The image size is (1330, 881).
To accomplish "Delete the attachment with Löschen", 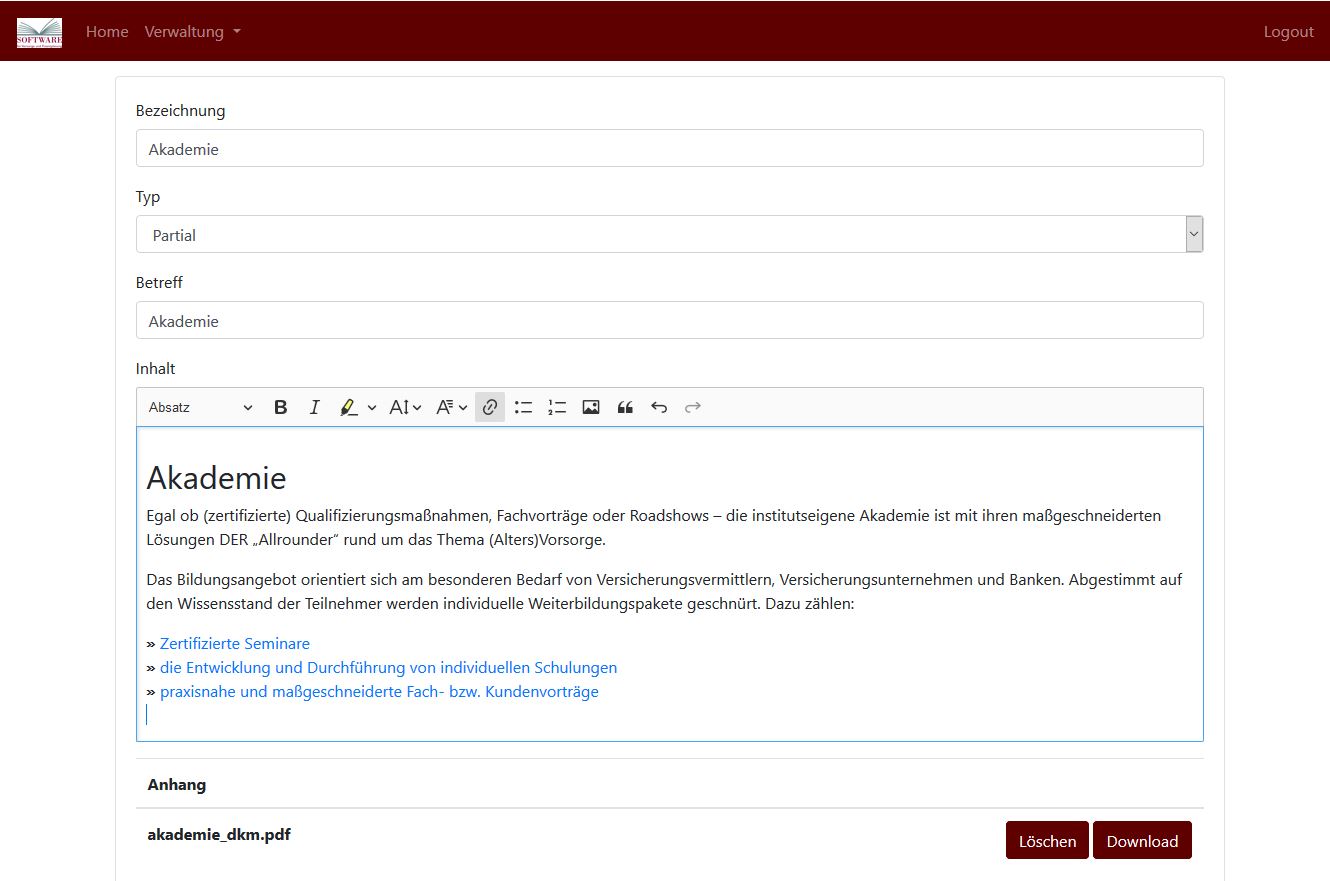I will coord(1047,840).
